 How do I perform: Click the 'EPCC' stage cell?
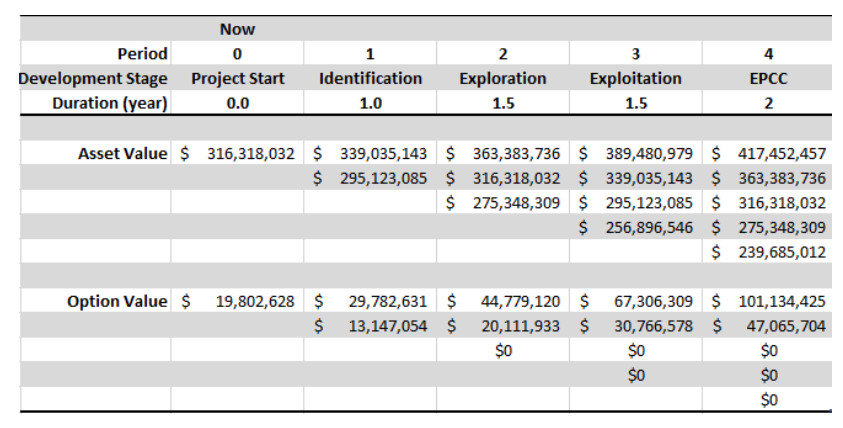click(768, 78)
